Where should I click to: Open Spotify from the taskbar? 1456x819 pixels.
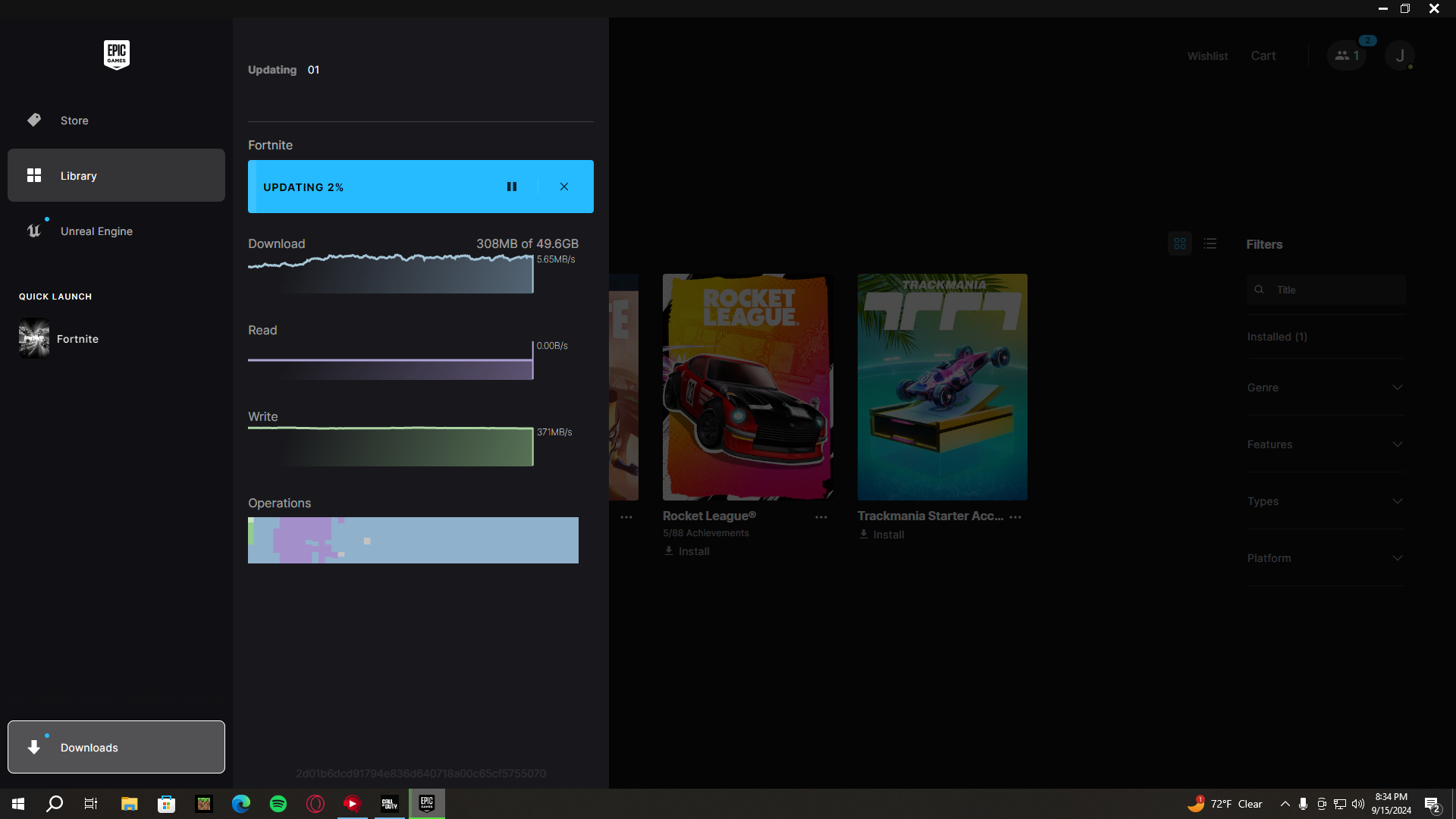278,804
